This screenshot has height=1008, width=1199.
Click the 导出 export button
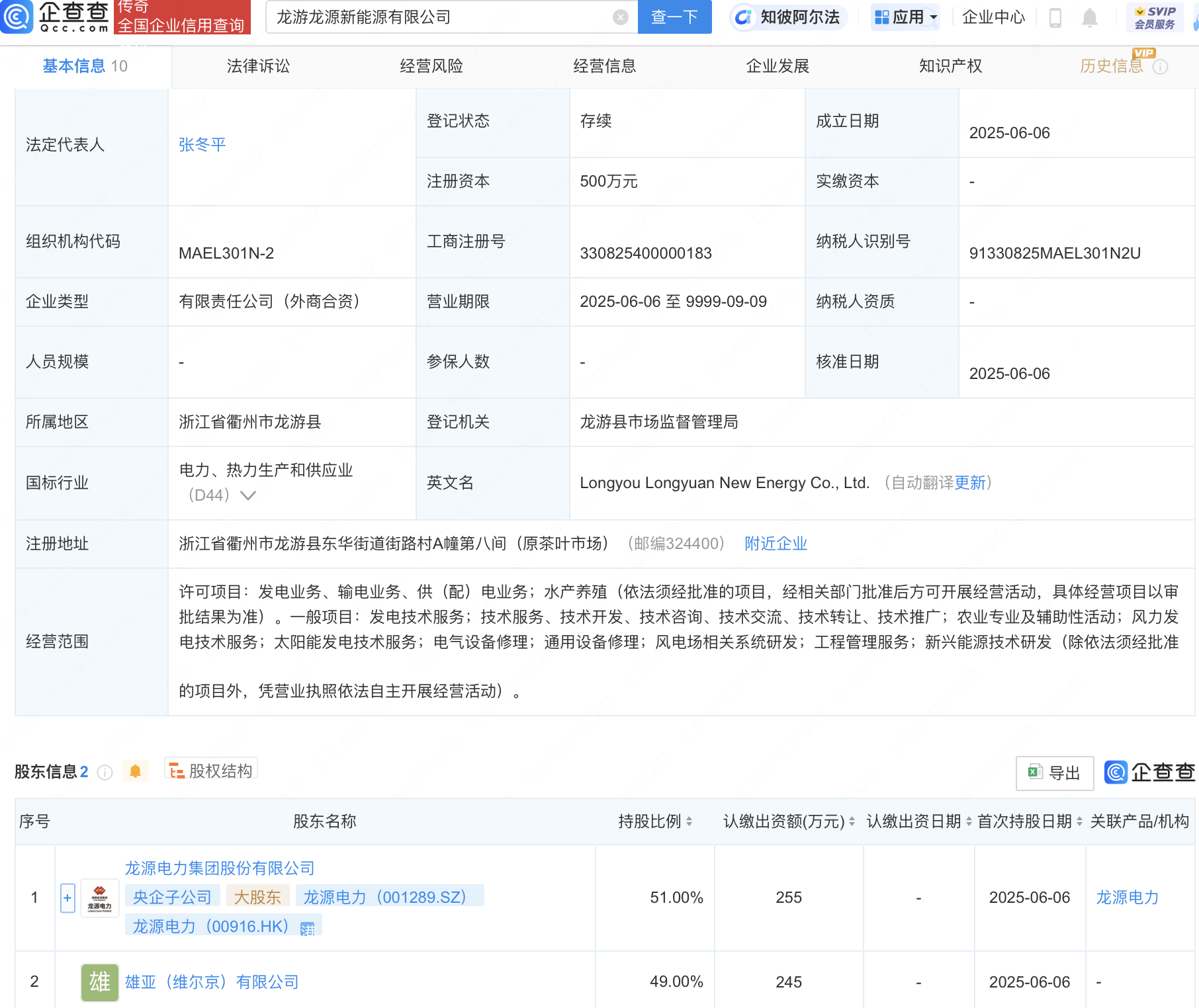[x=1055, y=773]
